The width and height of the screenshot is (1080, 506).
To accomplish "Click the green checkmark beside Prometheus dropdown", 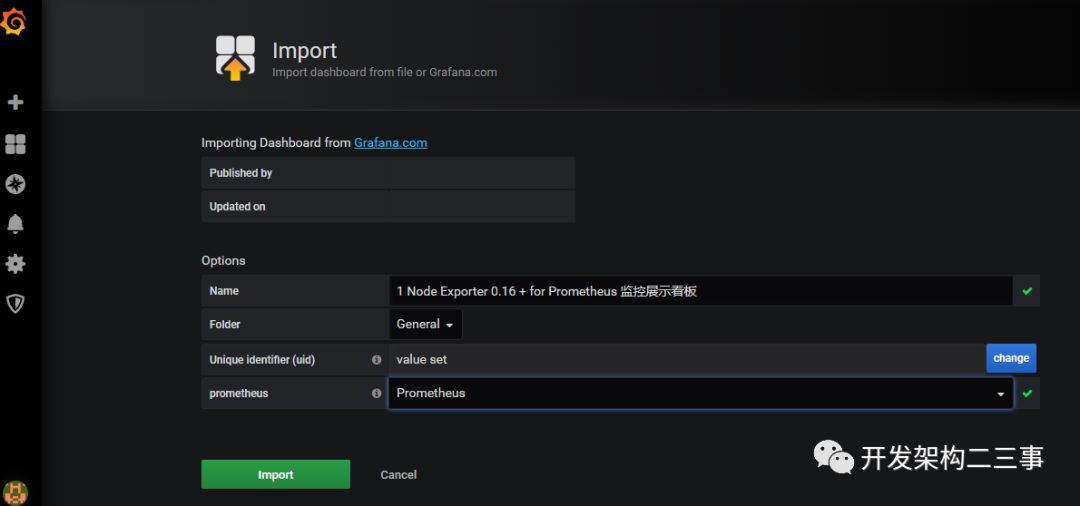I will click(x=1027, y=393).
